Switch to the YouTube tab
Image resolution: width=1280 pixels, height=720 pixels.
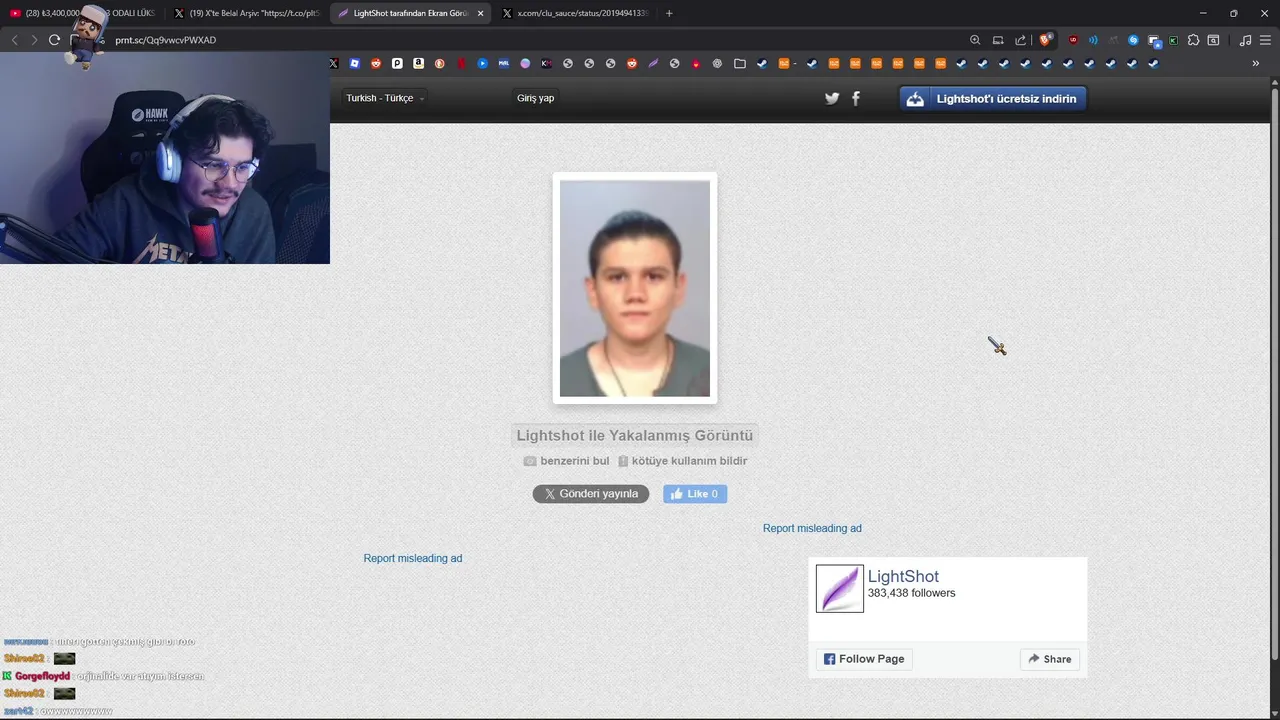(x=82, y=13)
